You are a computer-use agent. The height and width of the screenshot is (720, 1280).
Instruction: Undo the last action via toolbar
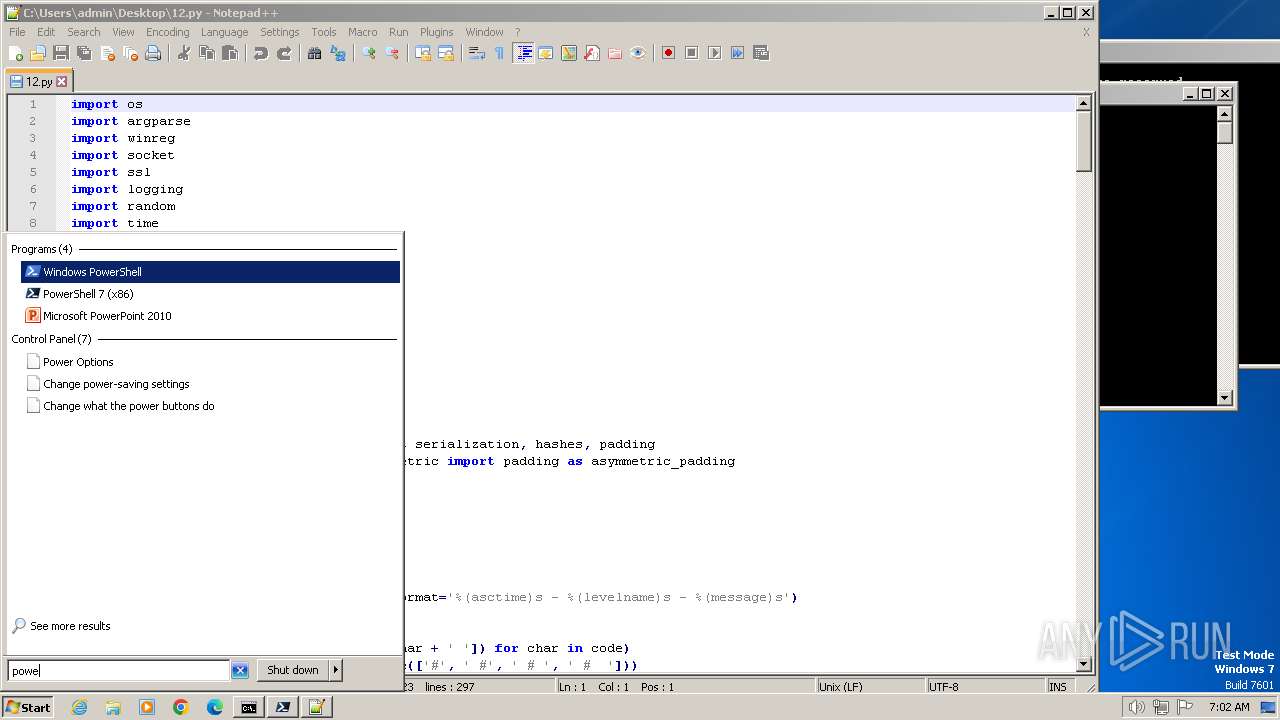pyautogui.click(x=261, y=53)
